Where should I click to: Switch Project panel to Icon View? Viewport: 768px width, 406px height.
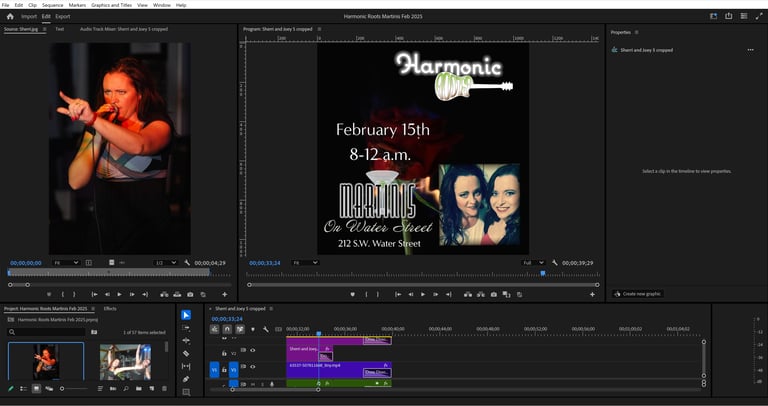pos(36,388)
